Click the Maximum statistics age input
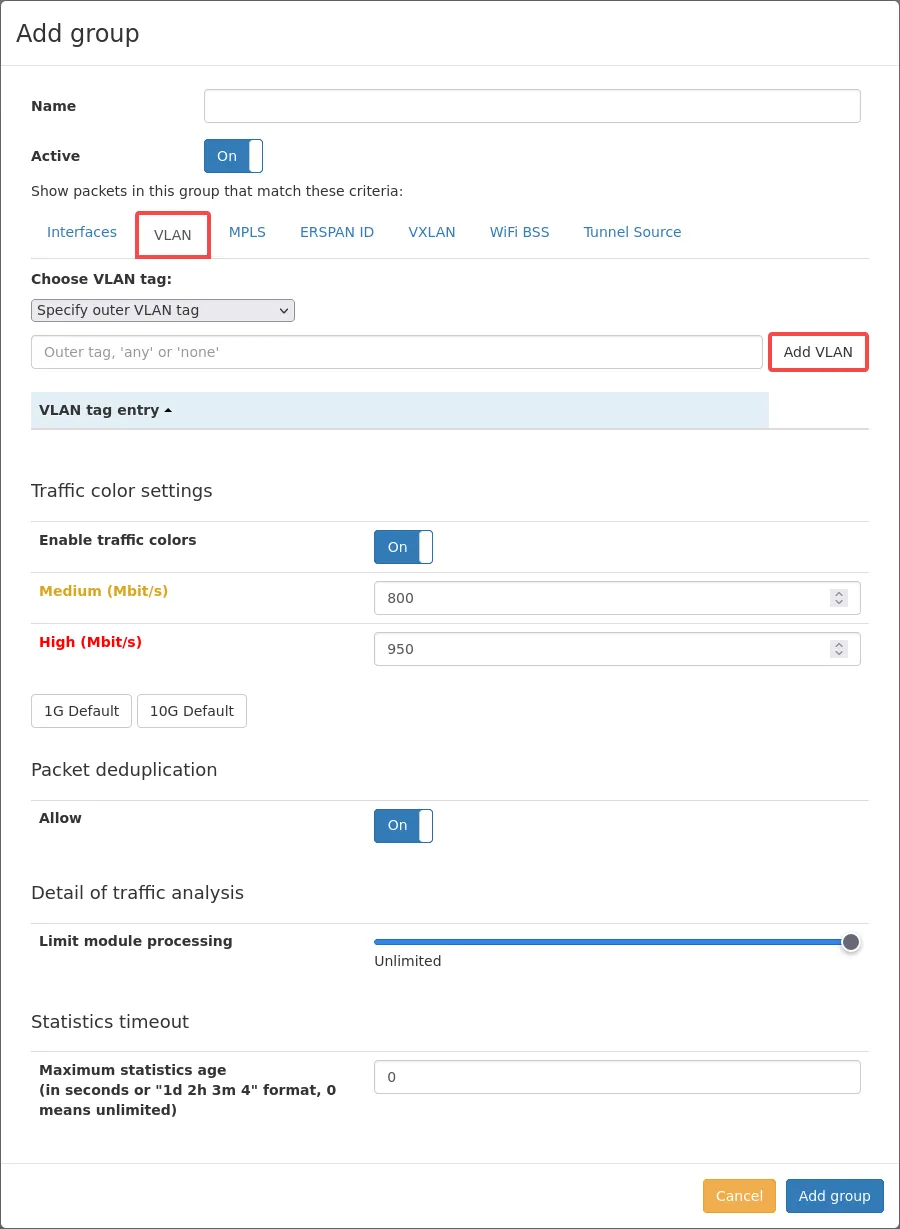900x1229 pixels. click(617, 1077)
